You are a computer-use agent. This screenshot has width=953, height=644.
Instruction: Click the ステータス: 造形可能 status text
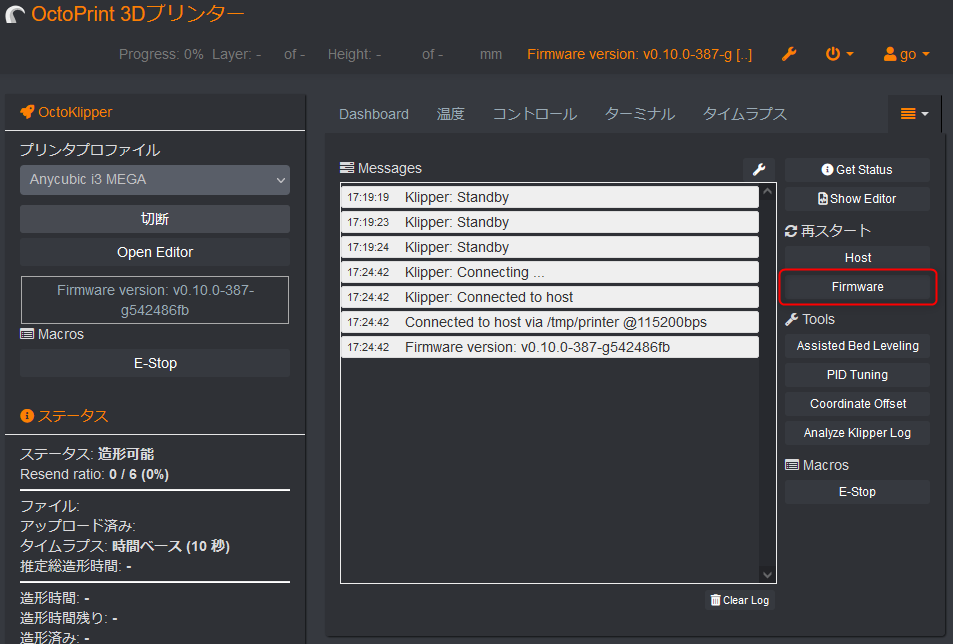pos(87,454)
